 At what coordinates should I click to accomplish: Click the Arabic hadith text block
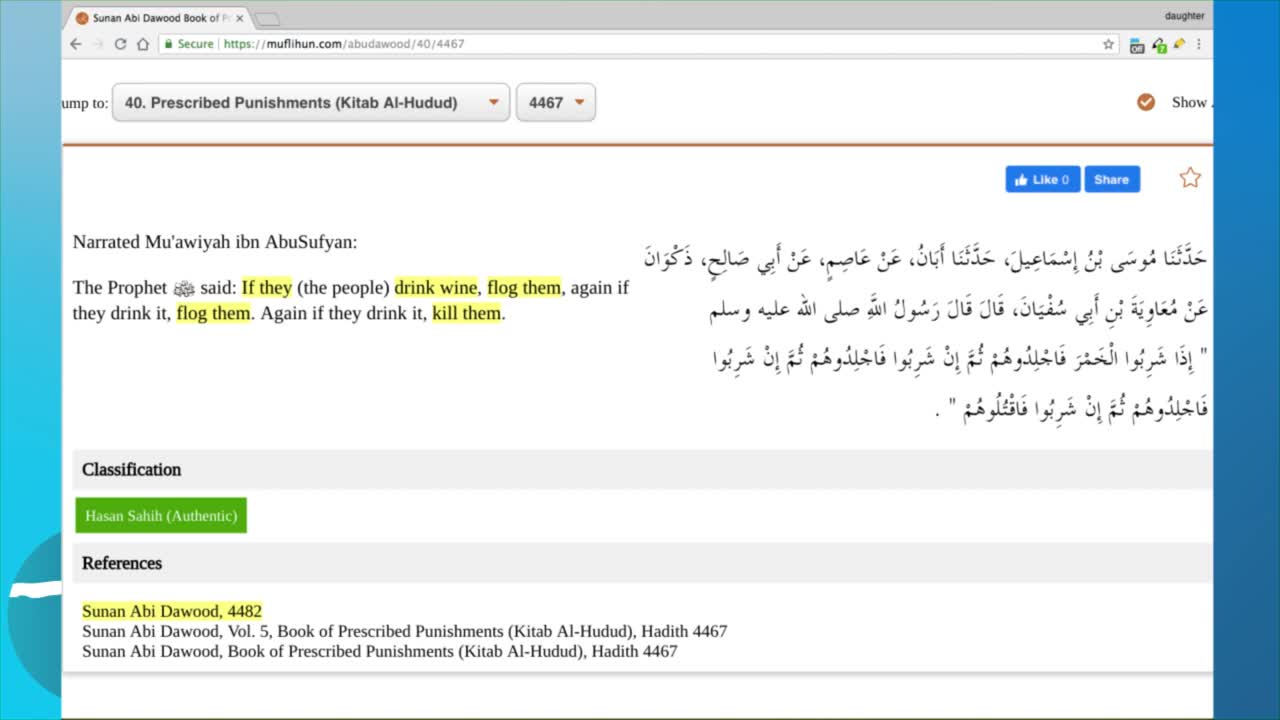pos(925,335)
